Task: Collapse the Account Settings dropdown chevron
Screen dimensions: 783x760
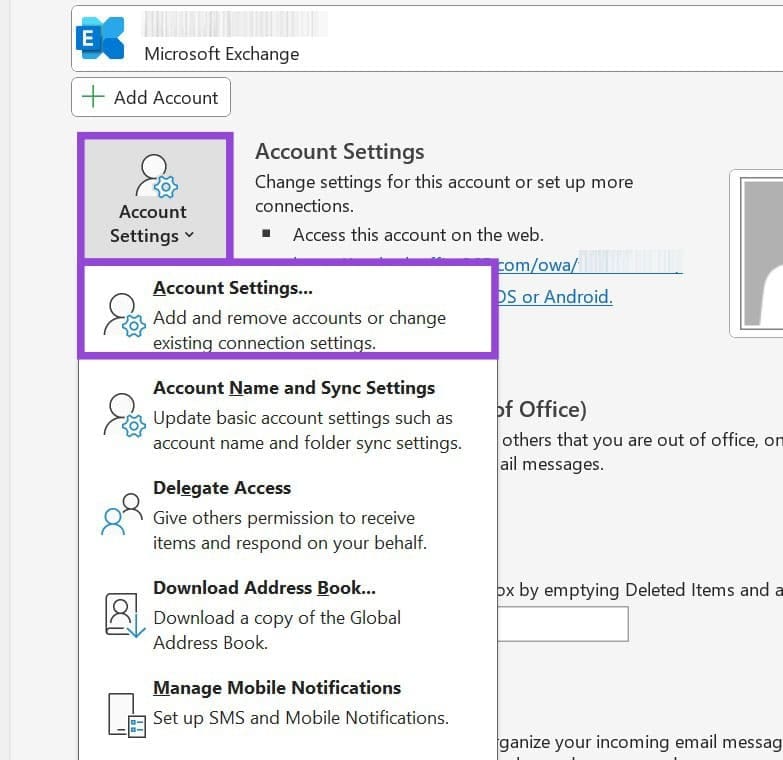Action: pos(189,237)
